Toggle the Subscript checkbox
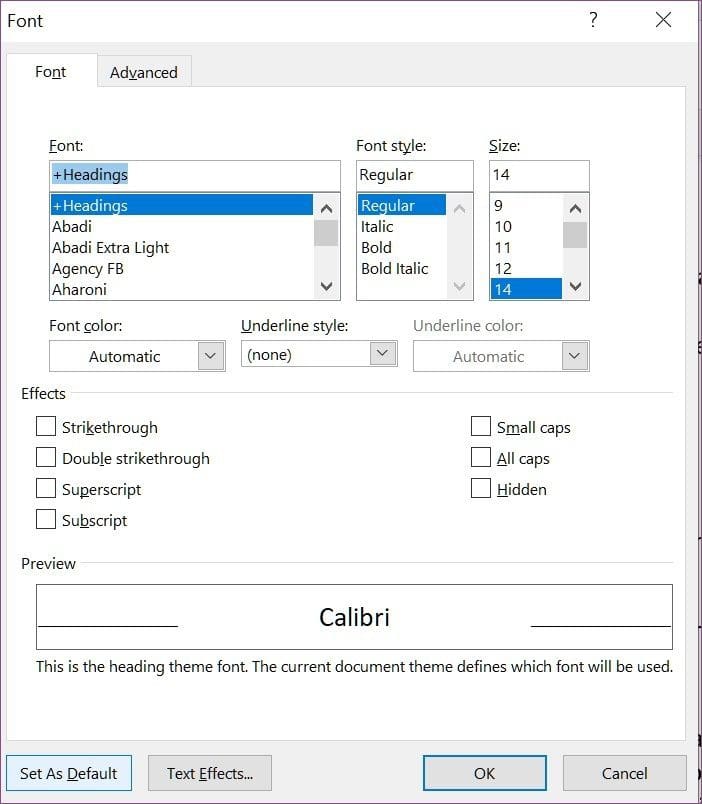 point(46,519)
